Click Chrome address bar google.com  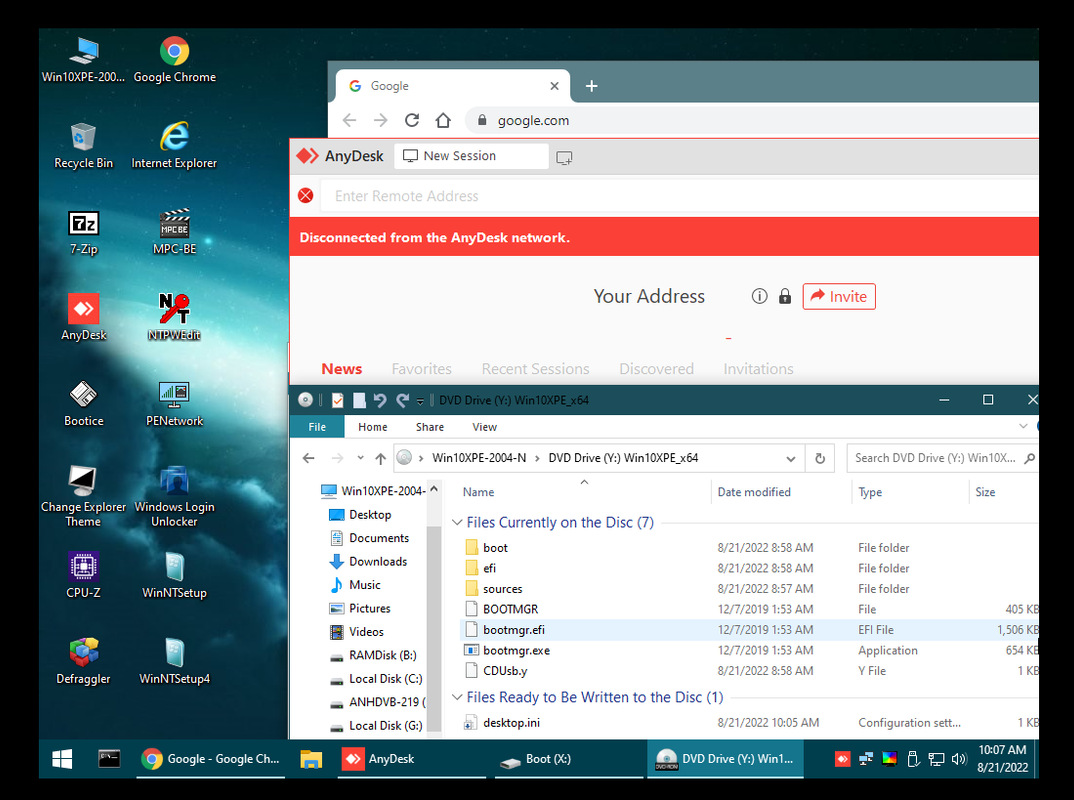click(x=752, y=121)
